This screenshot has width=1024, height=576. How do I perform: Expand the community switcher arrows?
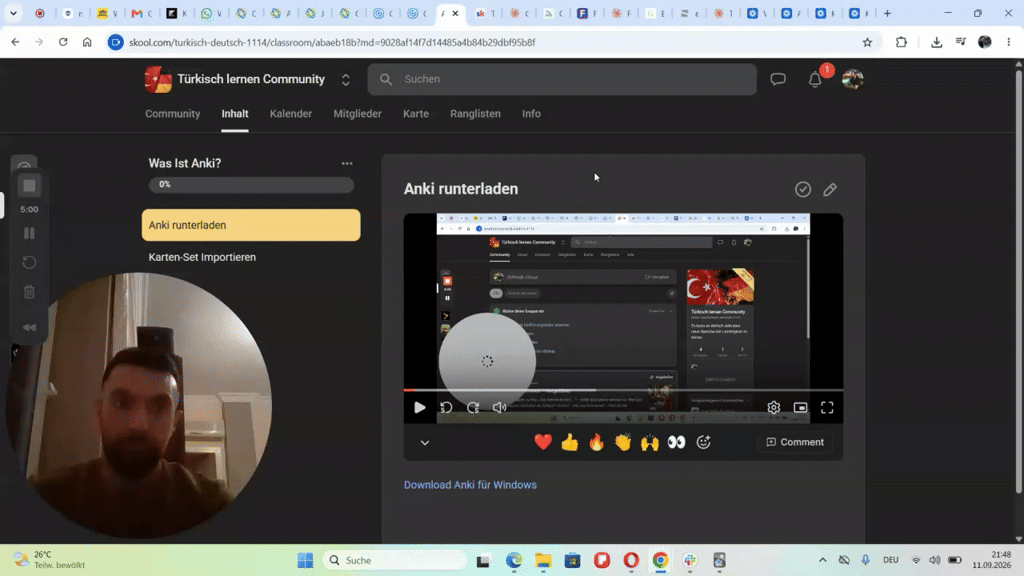[x=345, y=80]
